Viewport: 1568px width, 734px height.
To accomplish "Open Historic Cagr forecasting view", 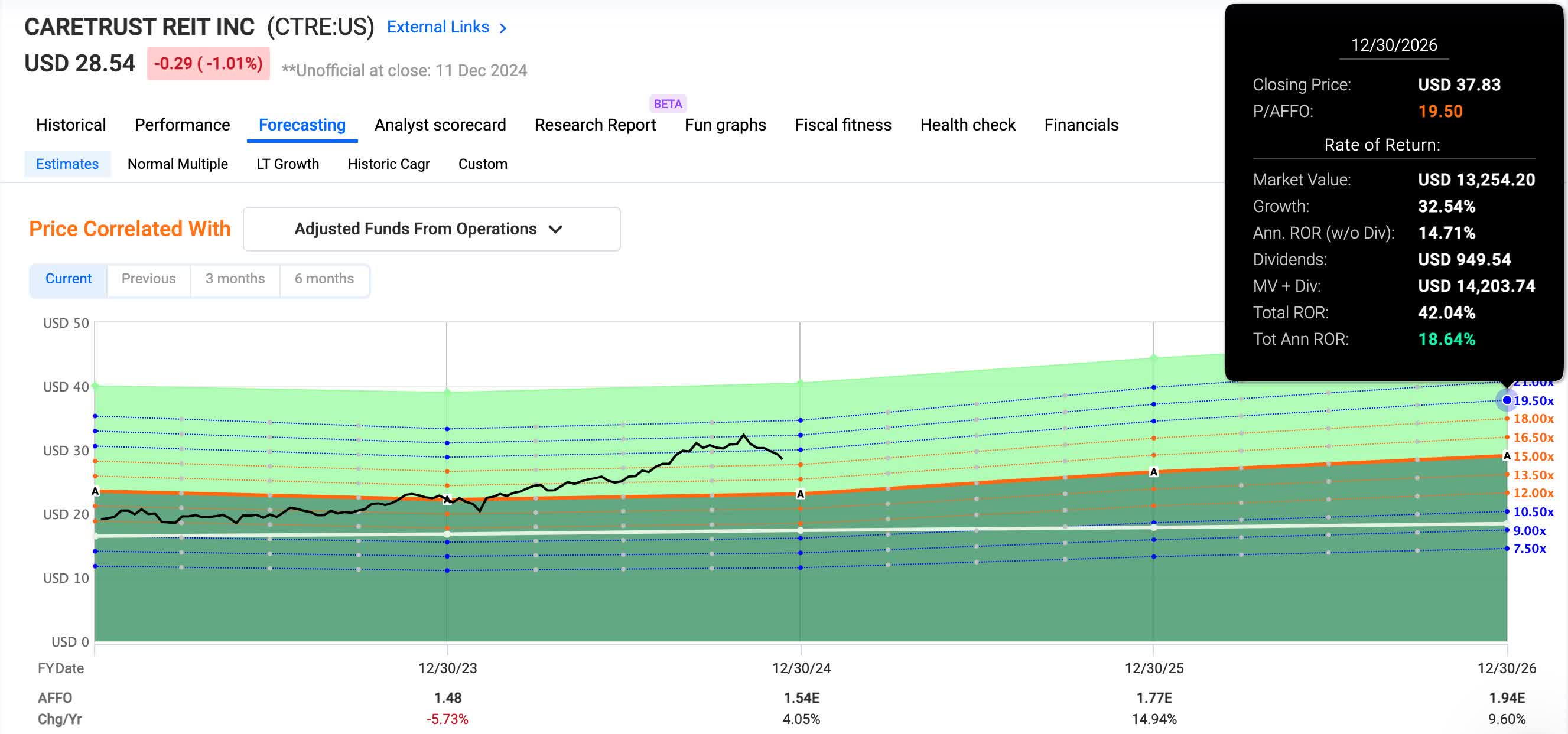I will tap(388, 164).
